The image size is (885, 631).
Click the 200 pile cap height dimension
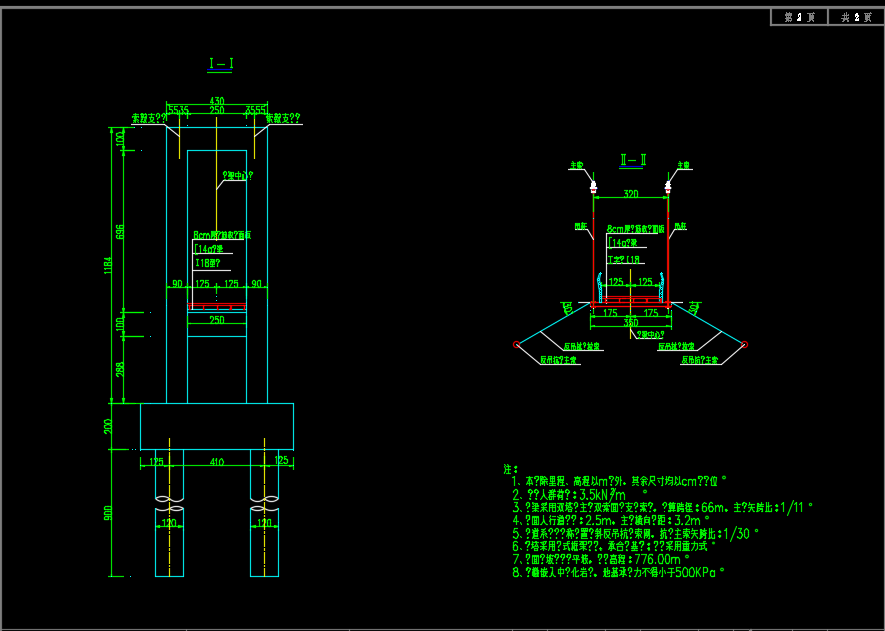[109, 425]
